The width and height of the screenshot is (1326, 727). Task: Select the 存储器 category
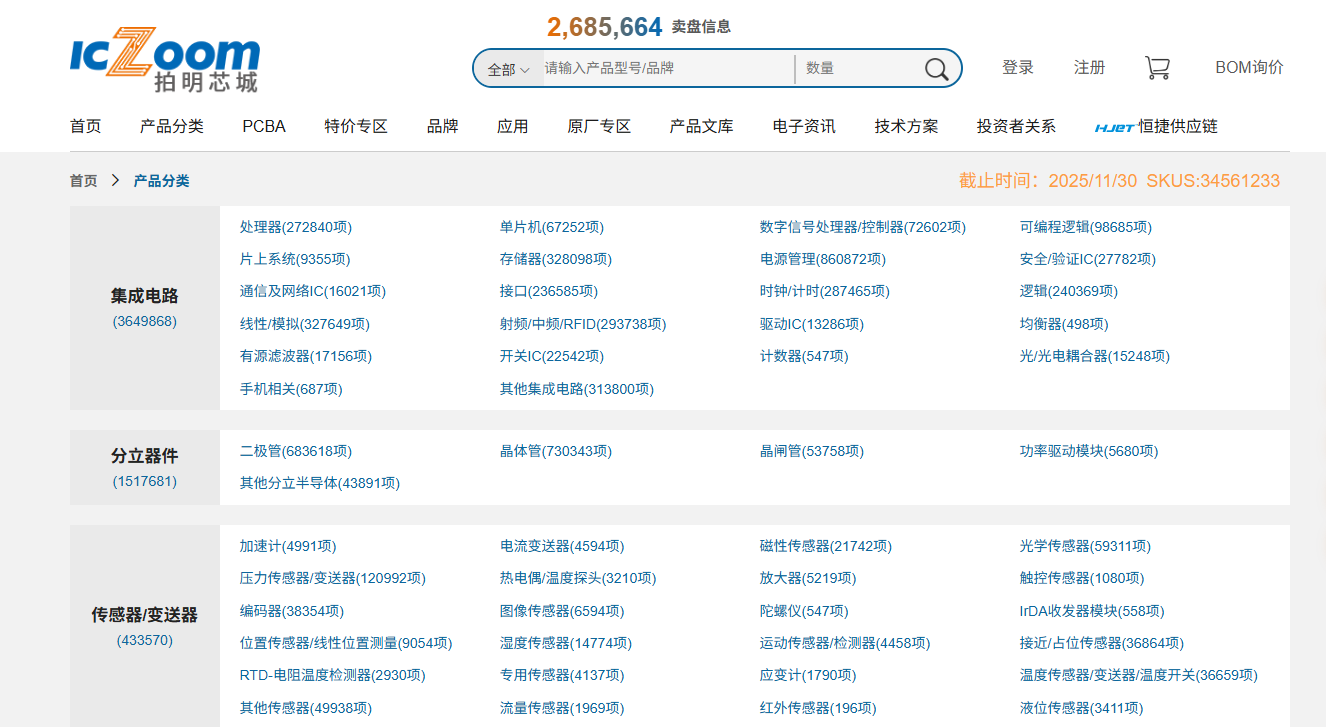pos(556,259)
